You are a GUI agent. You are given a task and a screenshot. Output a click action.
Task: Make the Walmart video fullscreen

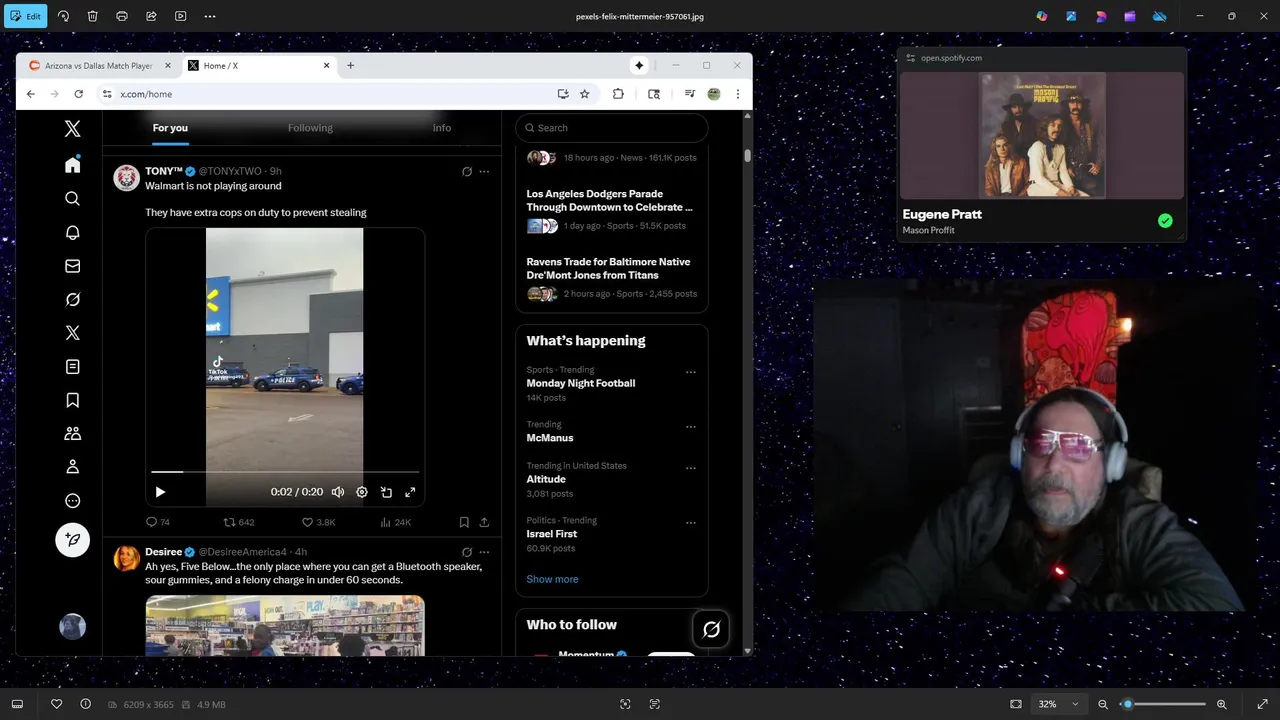tap(410, 492)
